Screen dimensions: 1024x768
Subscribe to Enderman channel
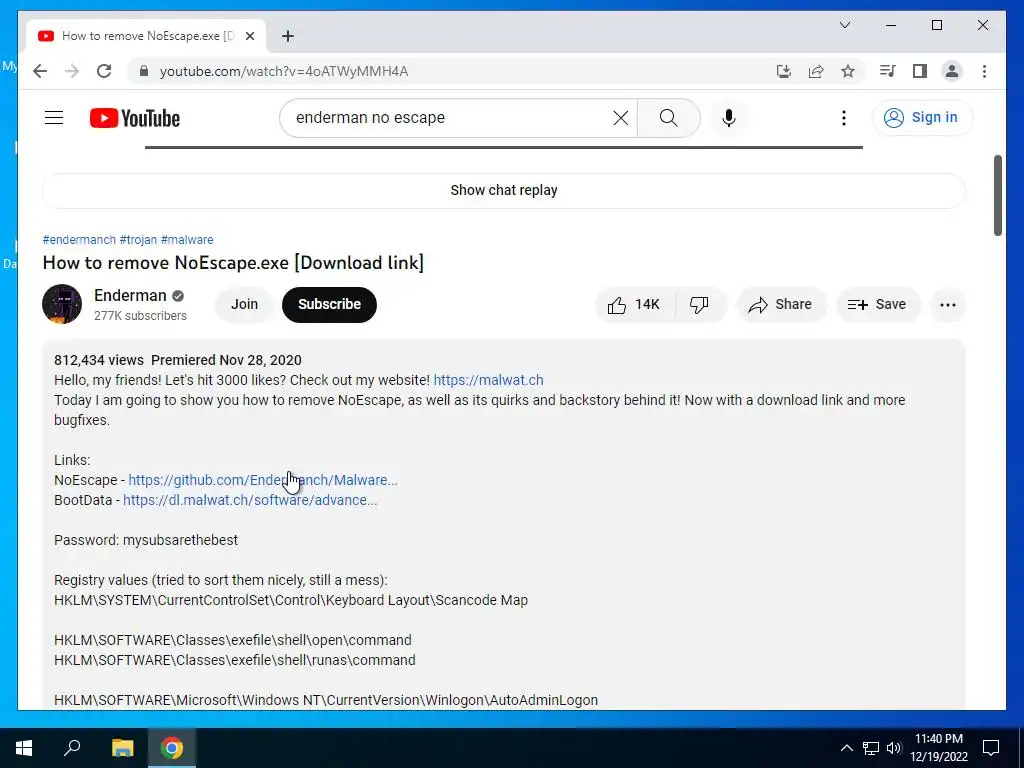coord(329,304)
